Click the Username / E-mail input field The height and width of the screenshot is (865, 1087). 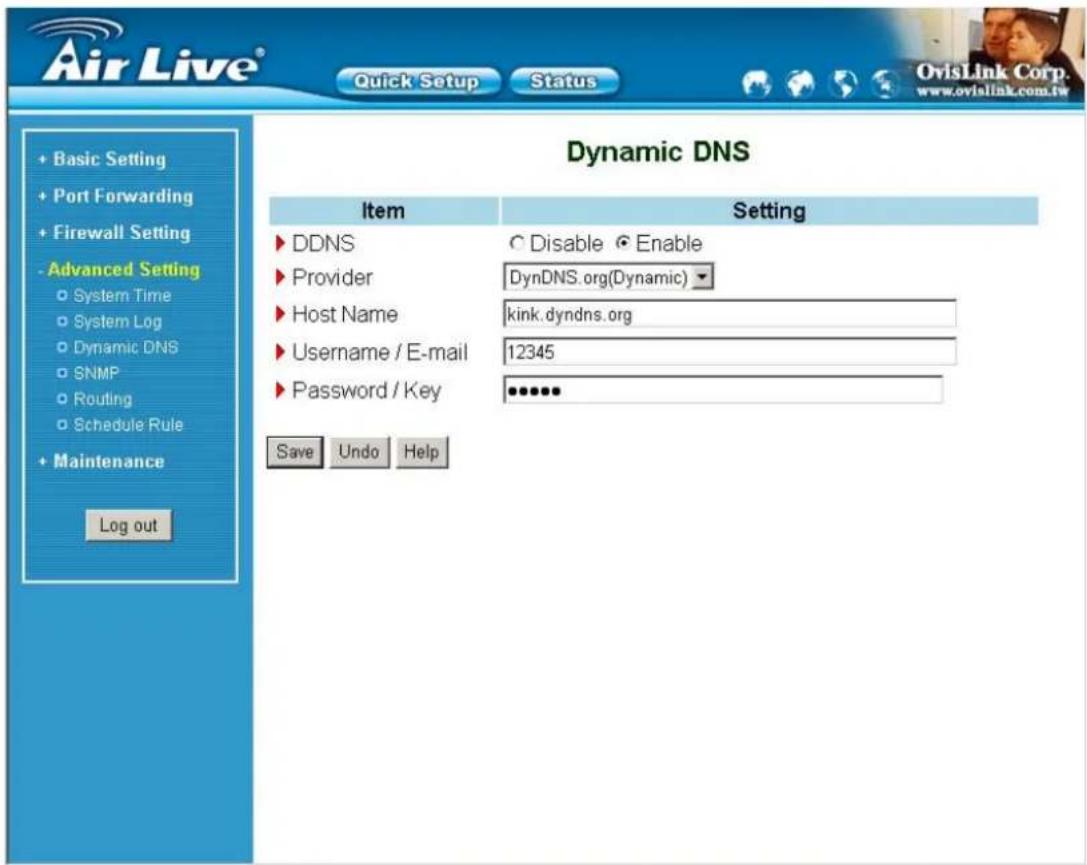pos(729,351)
